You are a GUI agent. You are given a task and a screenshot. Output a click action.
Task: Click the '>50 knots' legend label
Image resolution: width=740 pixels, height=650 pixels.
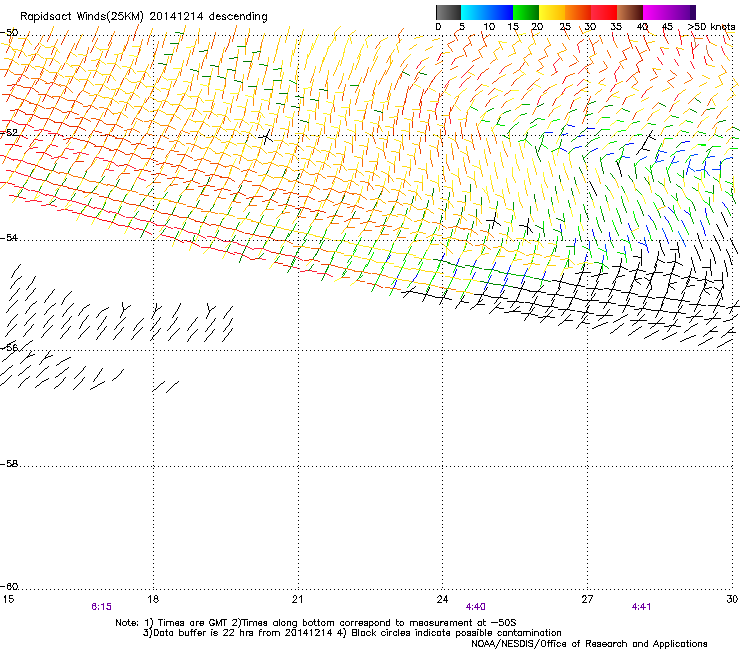(x=711, y=26)
